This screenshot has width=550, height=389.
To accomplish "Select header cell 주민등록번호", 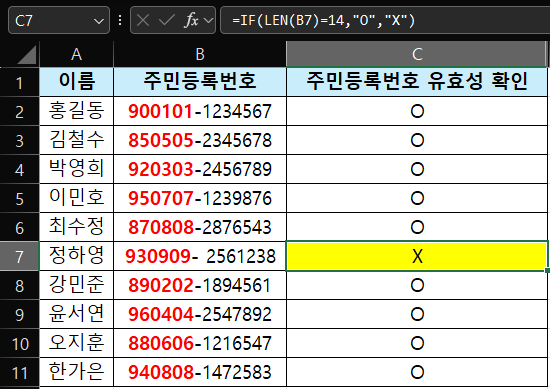I will (x=200, y=82).
